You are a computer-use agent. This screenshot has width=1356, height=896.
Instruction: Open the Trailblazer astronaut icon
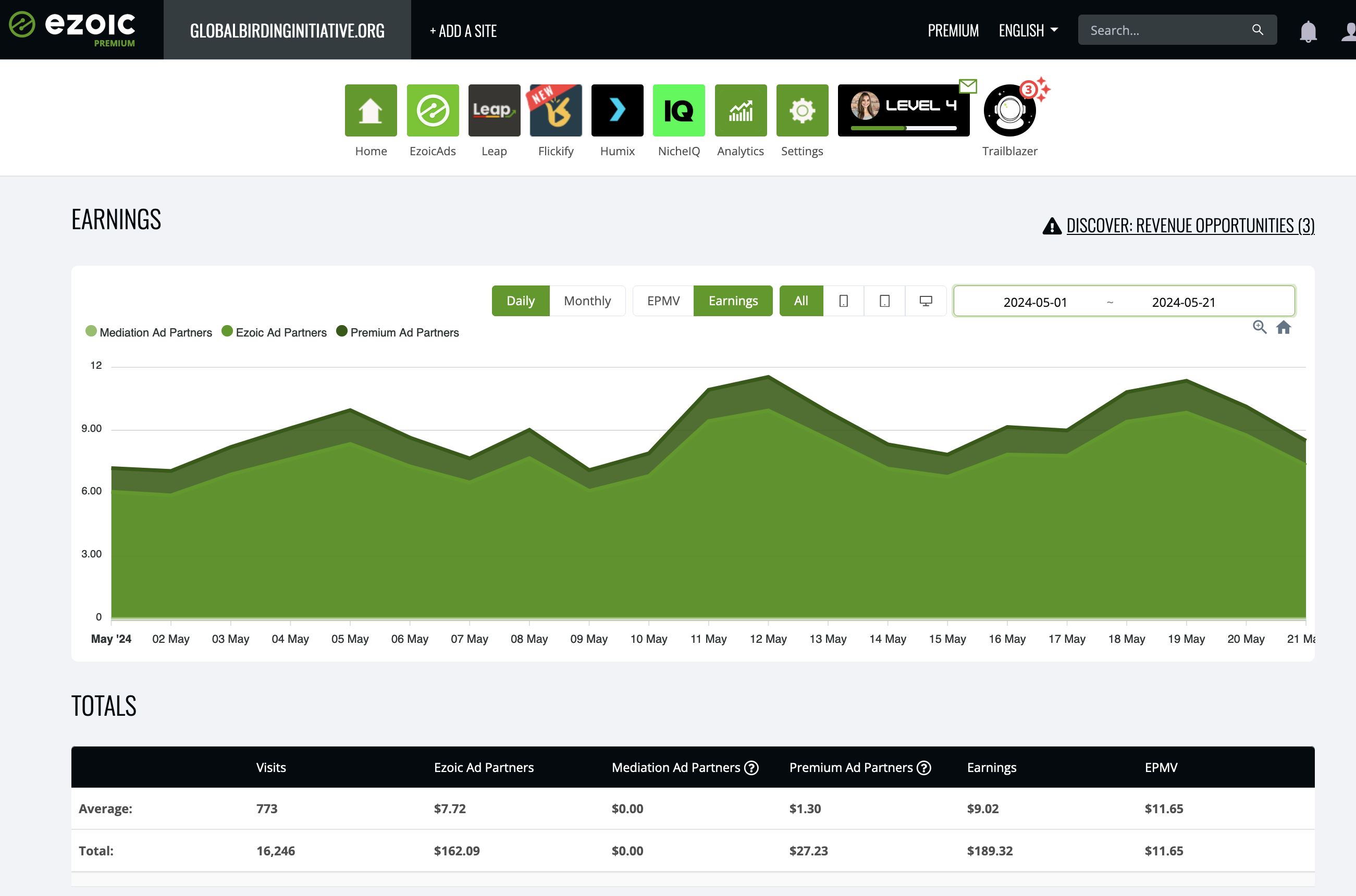coord(1009,110)
